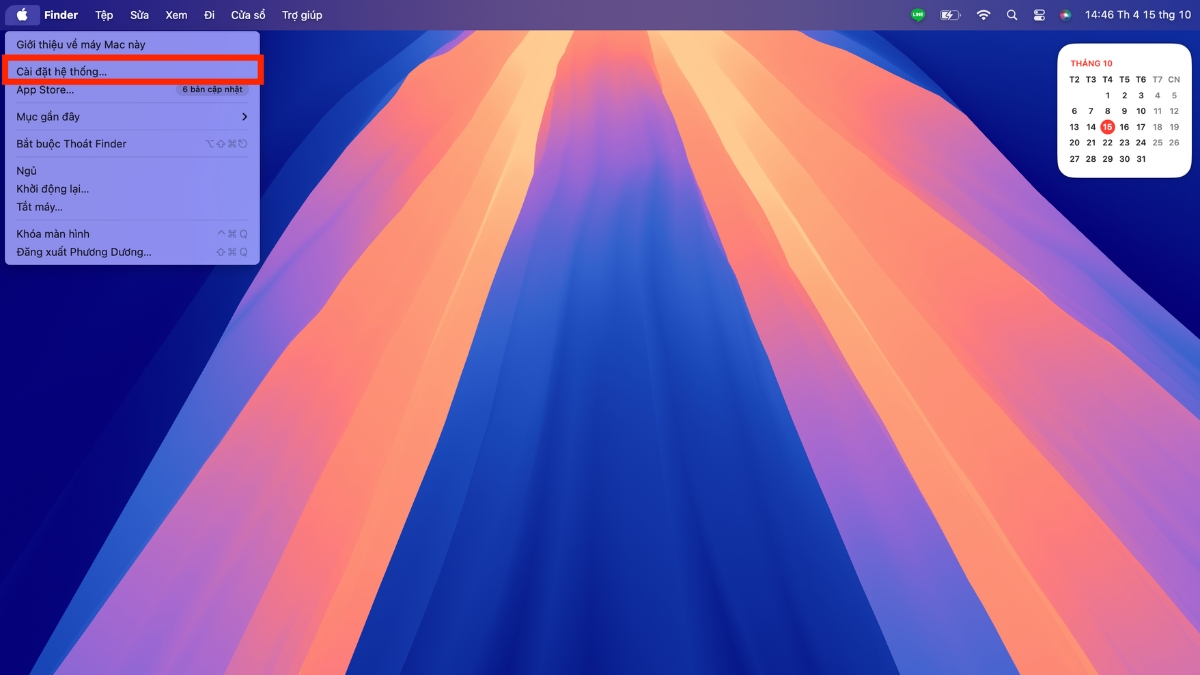Open 'App Store...' from Apple menu

pos(45,90)
